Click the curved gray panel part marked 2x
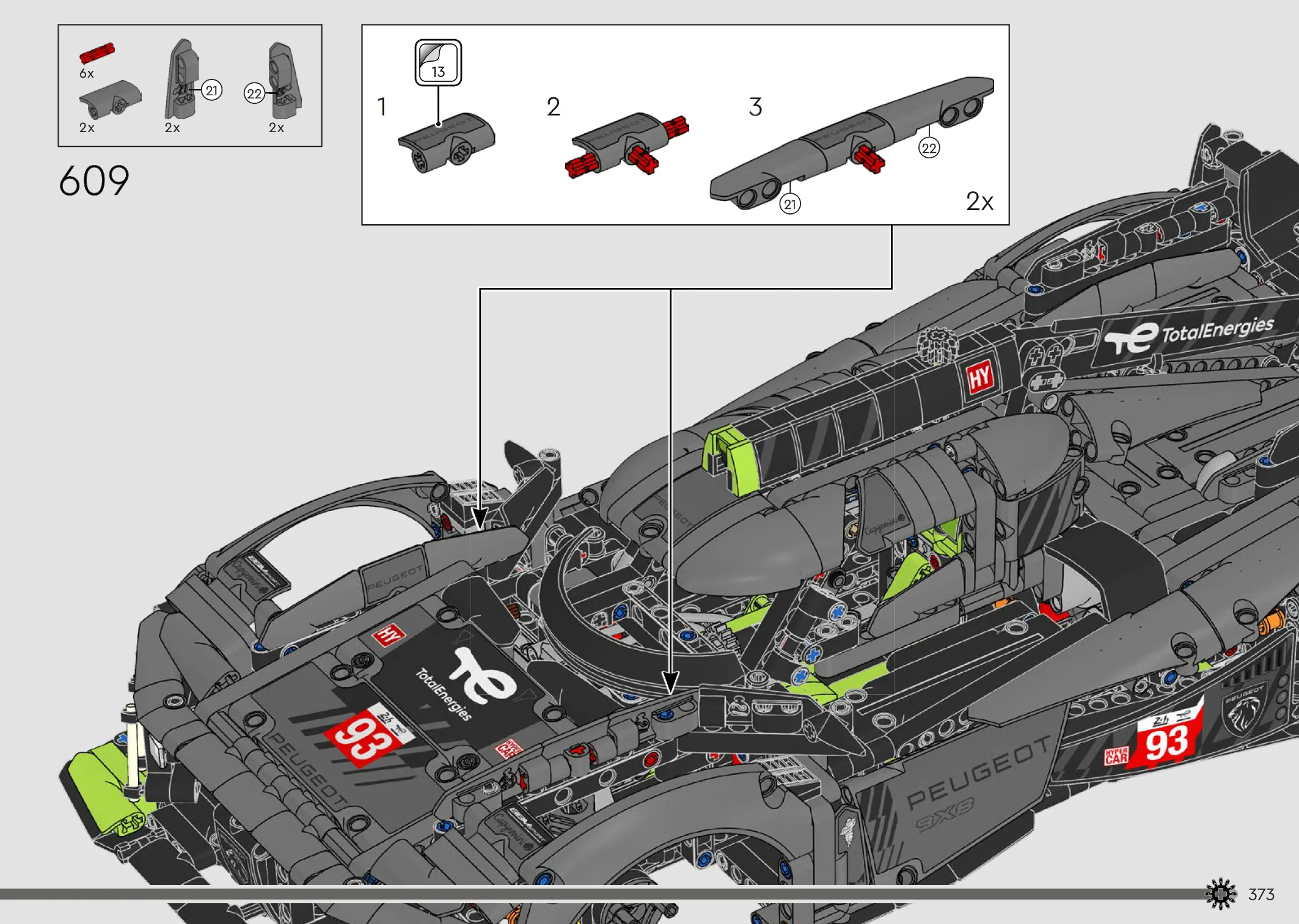Screen dimensions: 1299x924 pyautogui.click(x=110, y=99)
